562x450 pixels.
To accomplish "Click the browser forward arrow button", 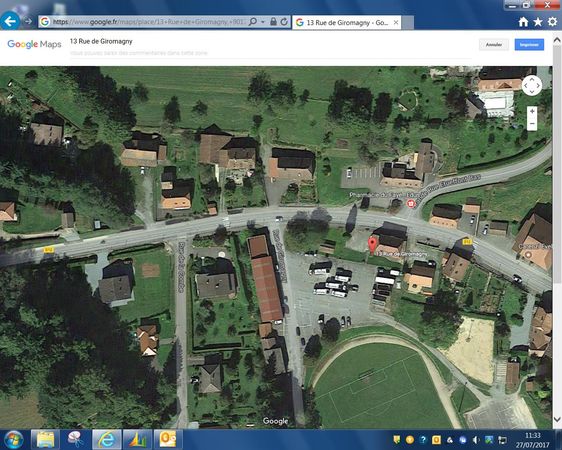I will pyautogui.click(x=28, y=21).
